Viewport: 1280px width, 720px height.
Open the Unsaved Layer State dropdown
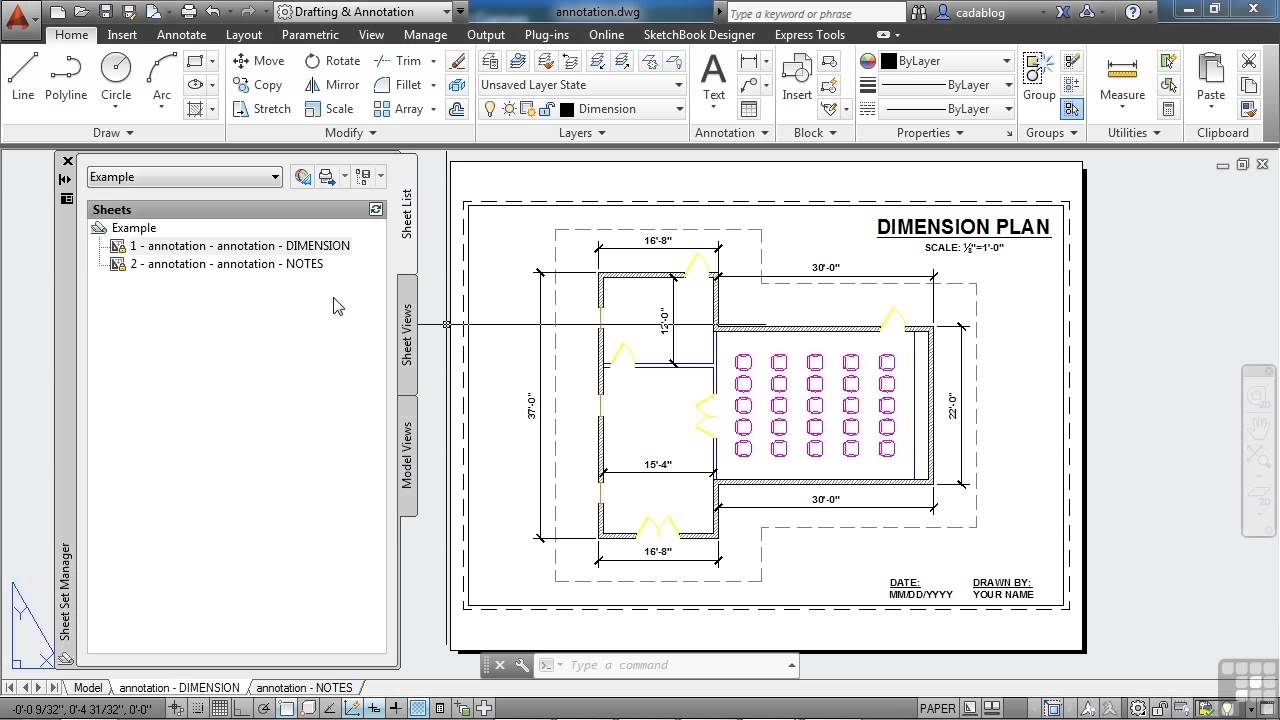click(x=581, y=85)
